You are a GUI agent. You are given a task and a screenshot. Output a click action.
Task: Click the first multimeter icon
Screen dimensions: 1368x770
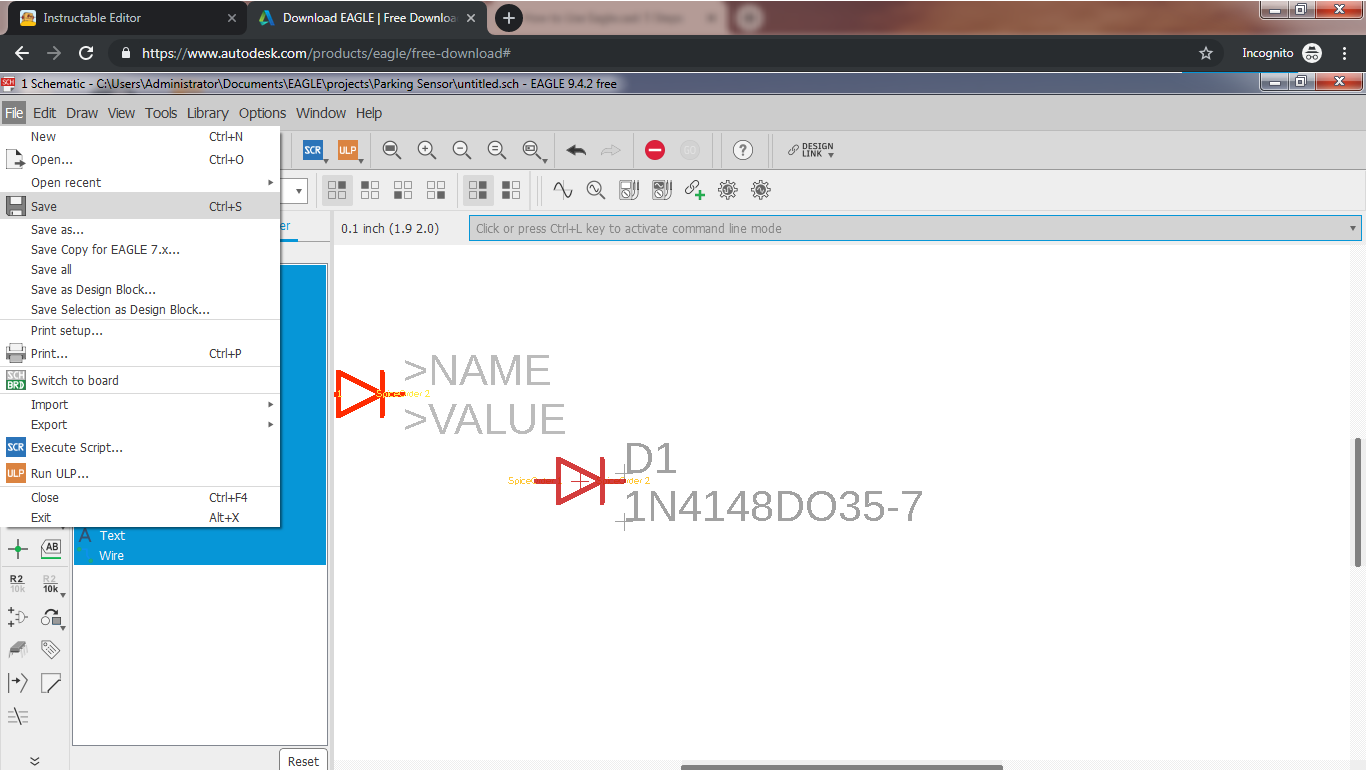629,189
